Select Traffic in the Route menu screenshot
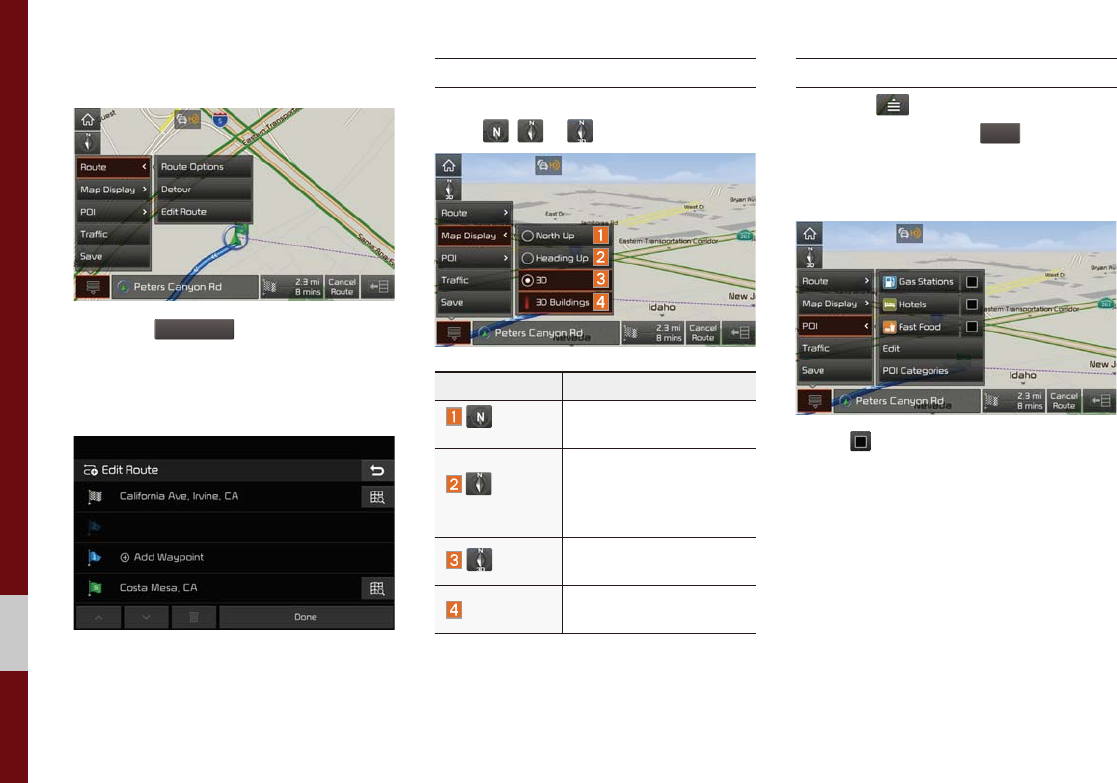Viewport: 1117px width, 783px height. tap(113, 234)
